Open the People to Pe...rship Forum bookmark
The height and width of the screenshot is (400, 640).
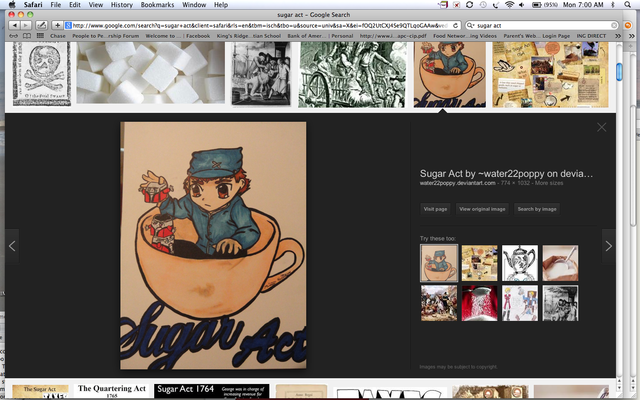[106, 36]
